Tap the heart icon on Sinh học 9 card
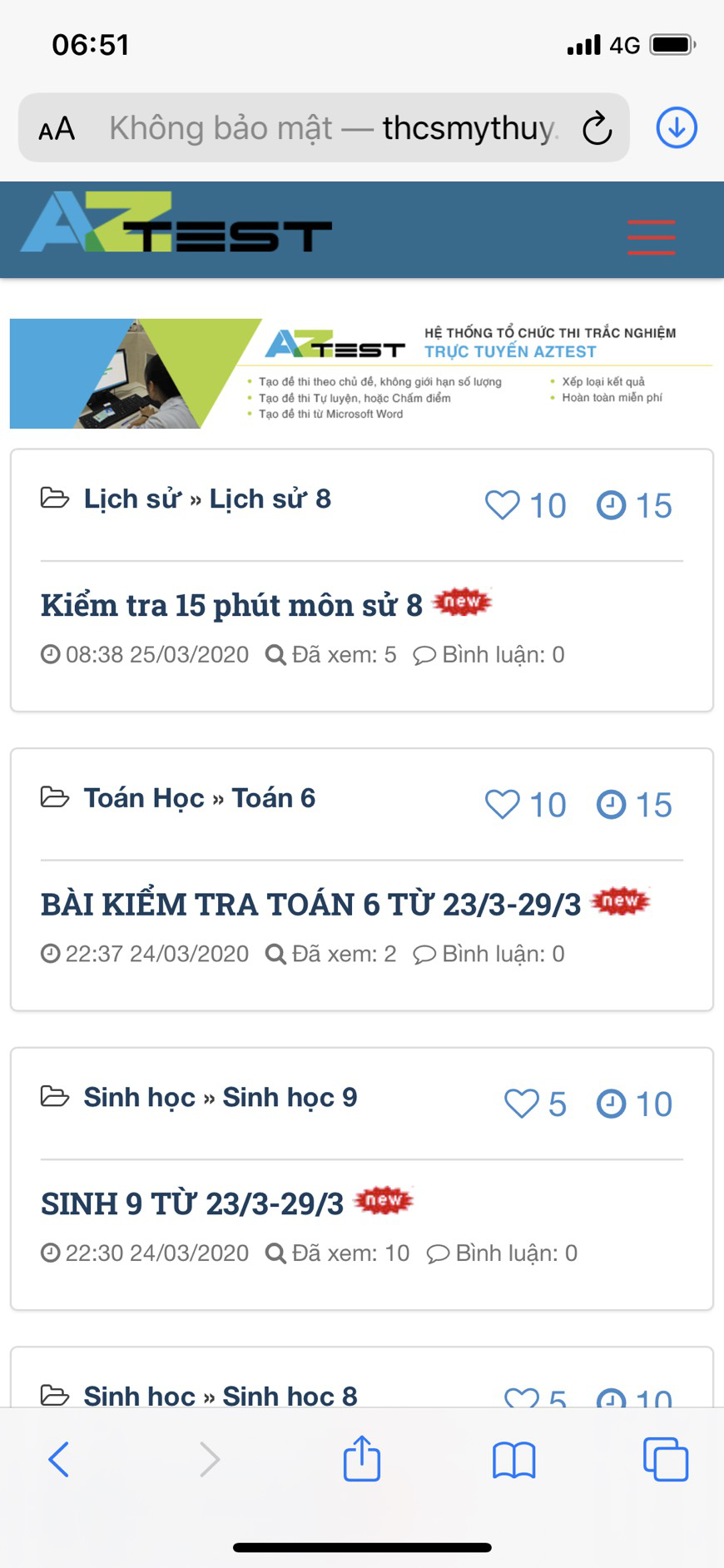The width and height of the screenshot is (724, 1568). [522, 1104]
